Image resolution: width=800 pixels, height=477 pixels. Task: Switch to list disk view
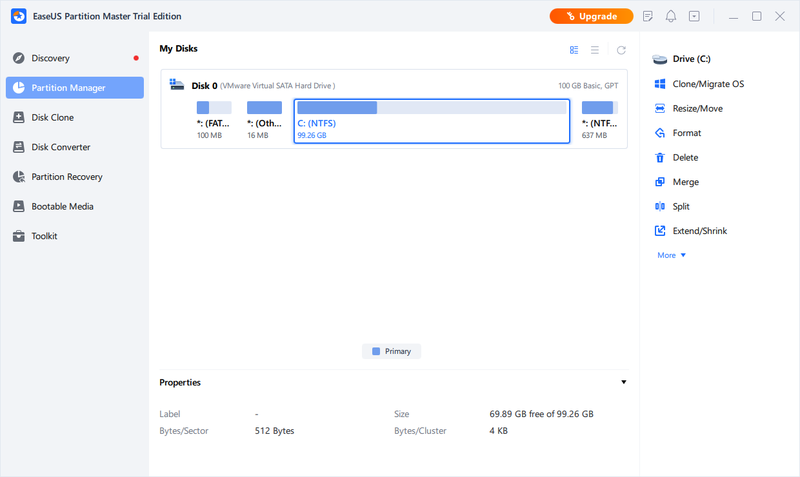[x=595, y=49]
